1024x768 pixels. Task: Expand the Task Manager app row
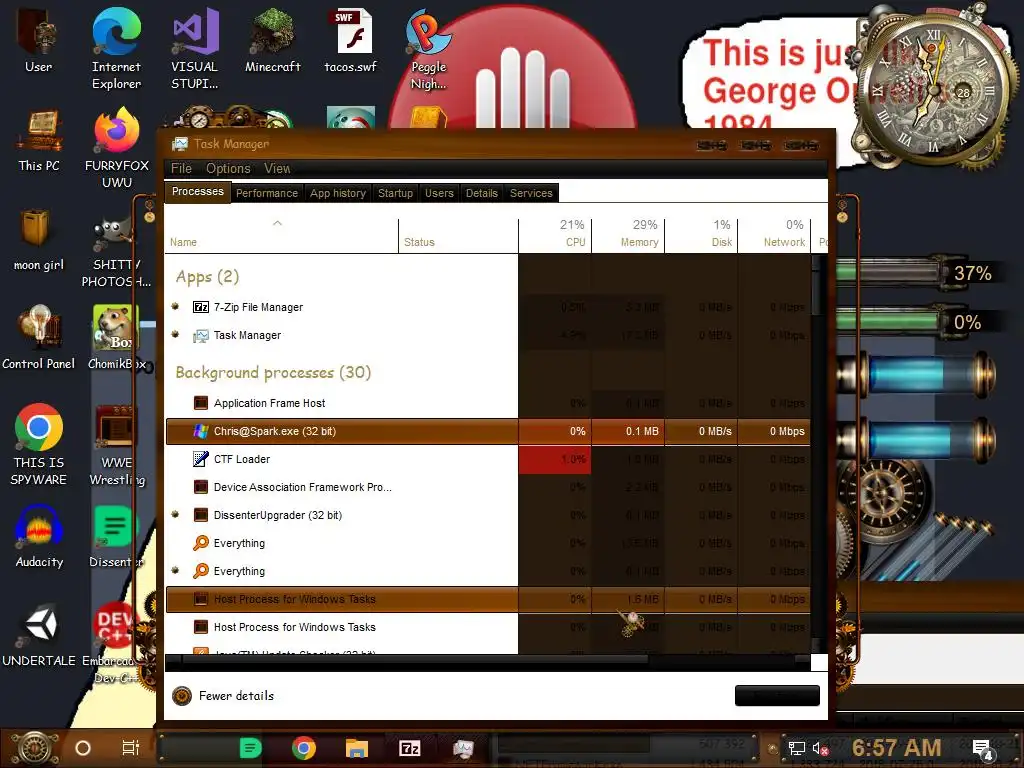point(175,334)
